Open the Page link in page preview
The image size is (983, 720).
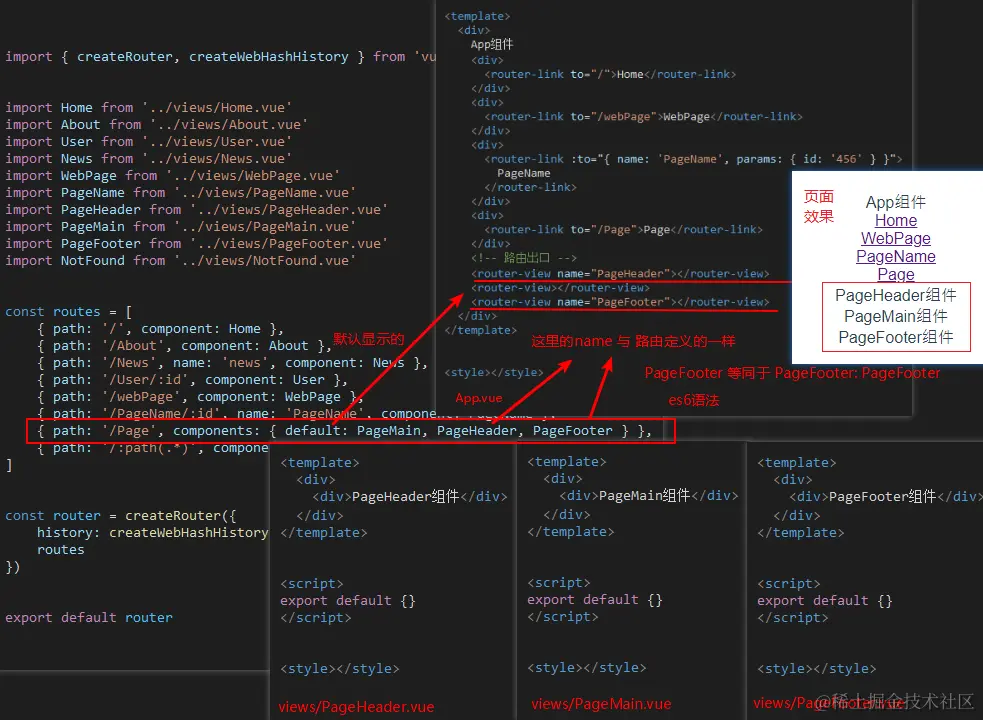point(896,274)
